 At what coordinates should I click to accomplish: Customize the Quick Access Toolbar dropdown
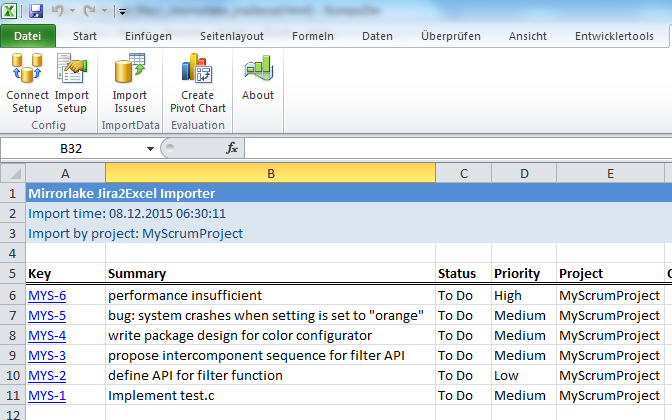point(123,12)
